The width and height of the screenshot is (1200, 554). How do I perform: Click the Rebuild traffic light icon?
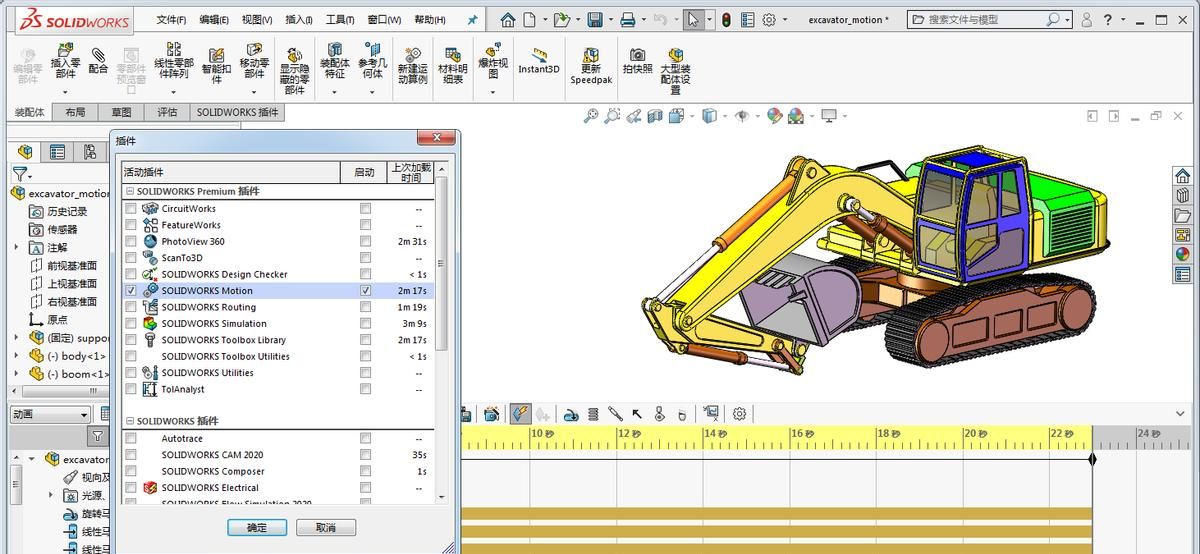coord(726,19)
